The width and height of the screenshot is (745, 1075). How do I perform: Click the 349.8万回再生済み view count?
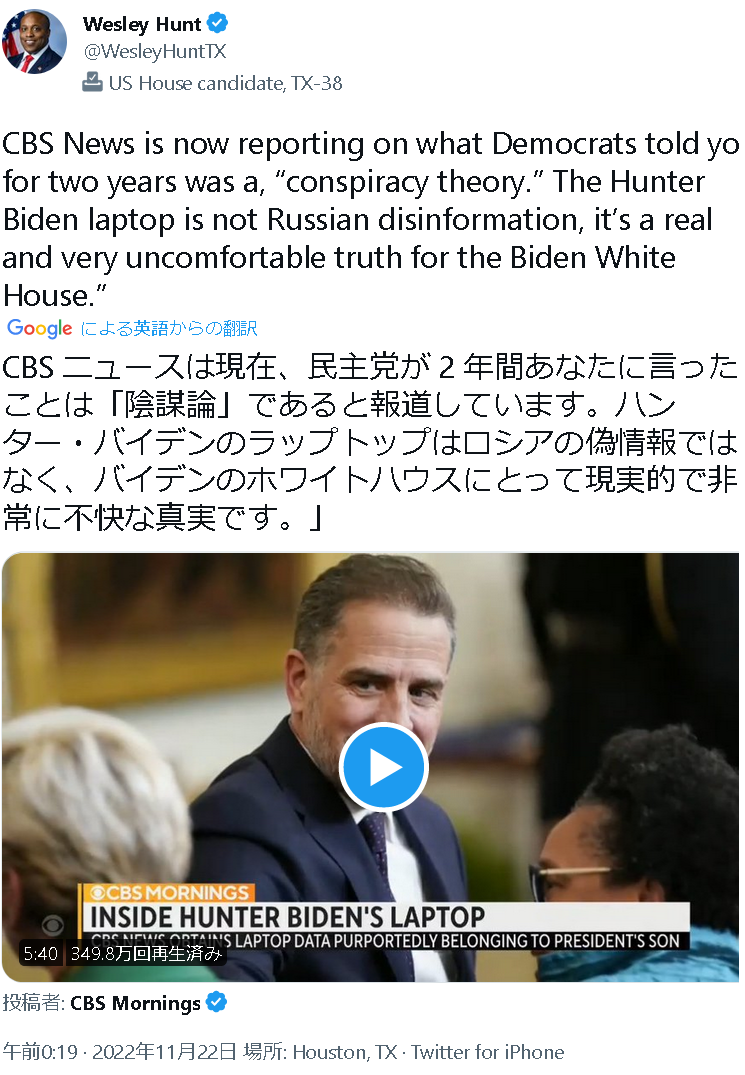pyautogui.click(x=146, y=954)
